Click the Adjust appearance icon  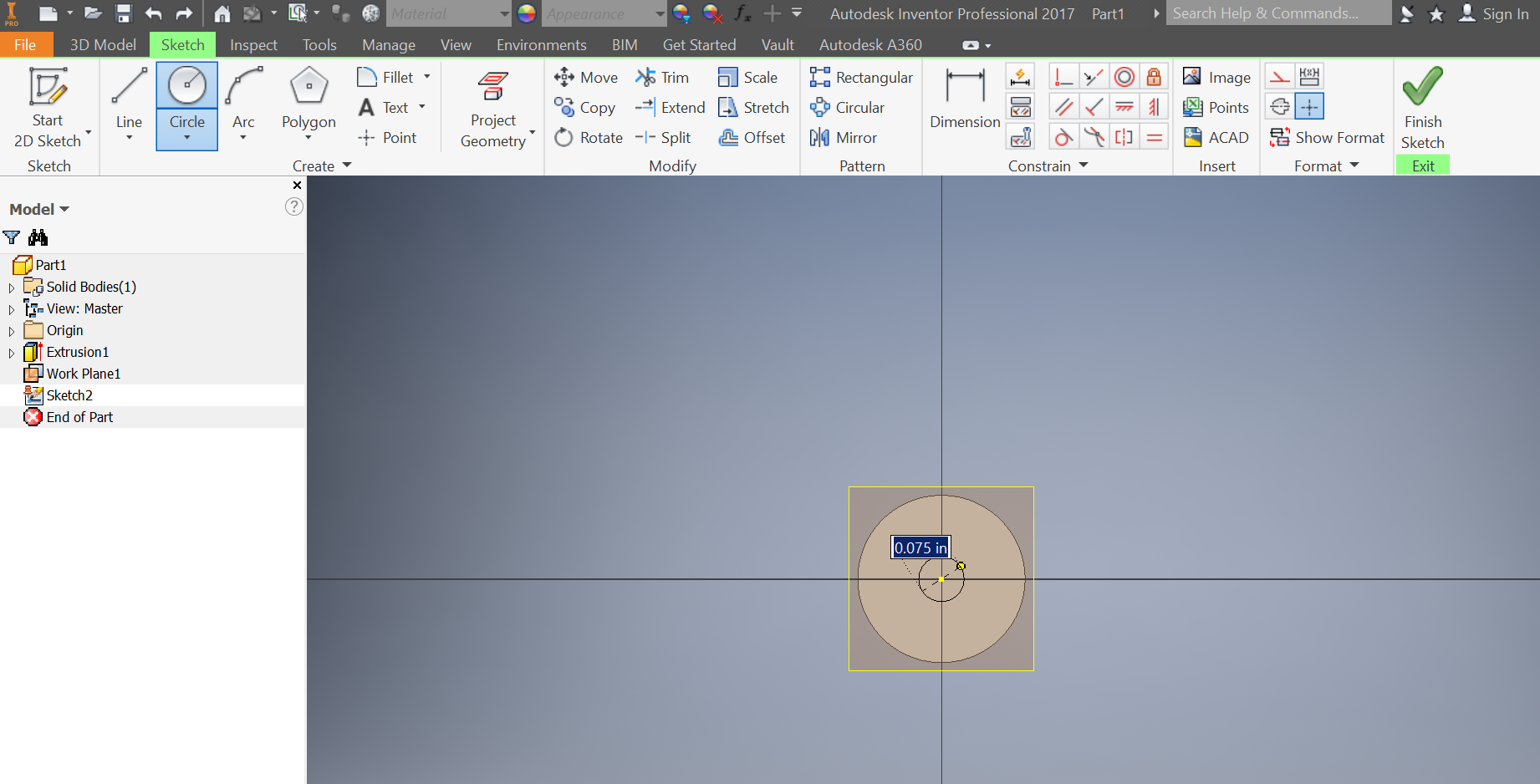pyautogui.click(x=681, y=13)
